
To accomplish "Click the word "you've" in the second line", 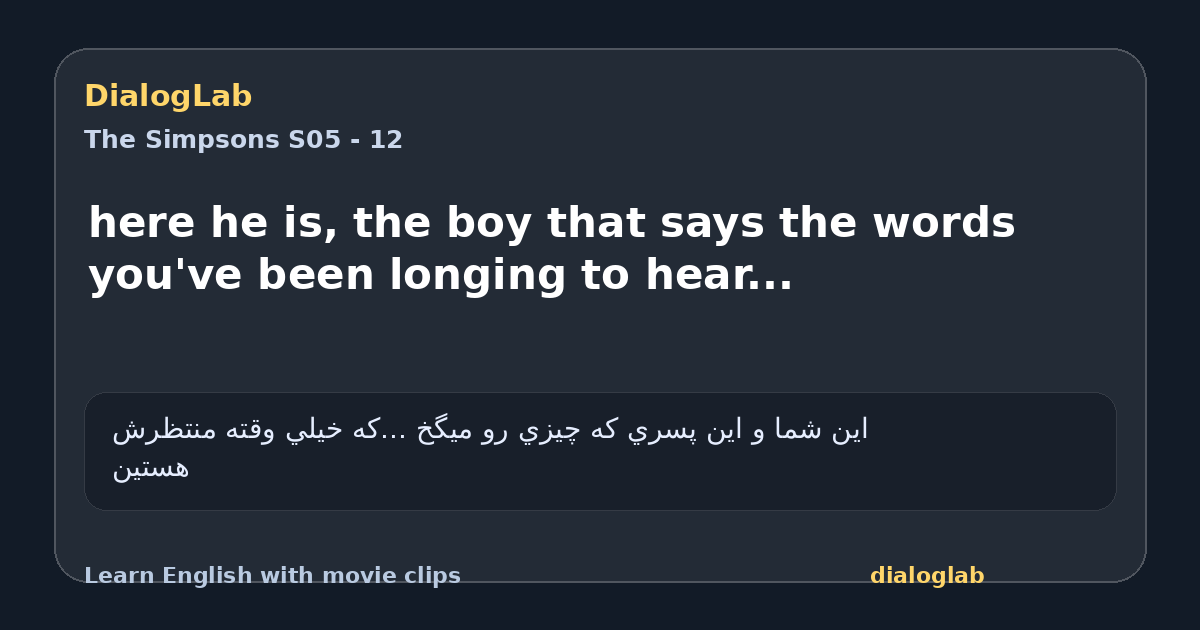I will click(x=165, y=276).
